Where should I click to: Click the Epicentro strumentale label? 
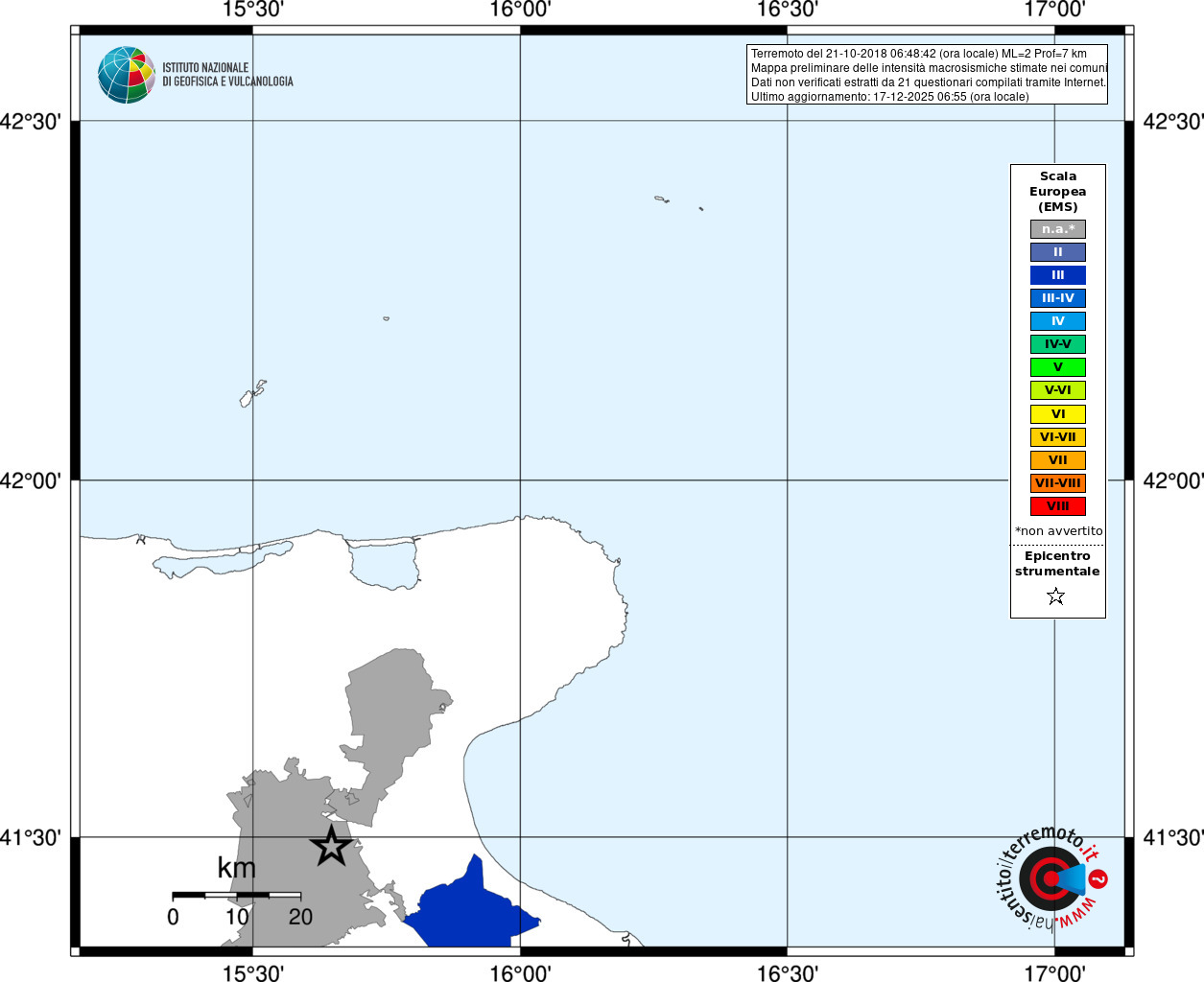pos(1057,564)
